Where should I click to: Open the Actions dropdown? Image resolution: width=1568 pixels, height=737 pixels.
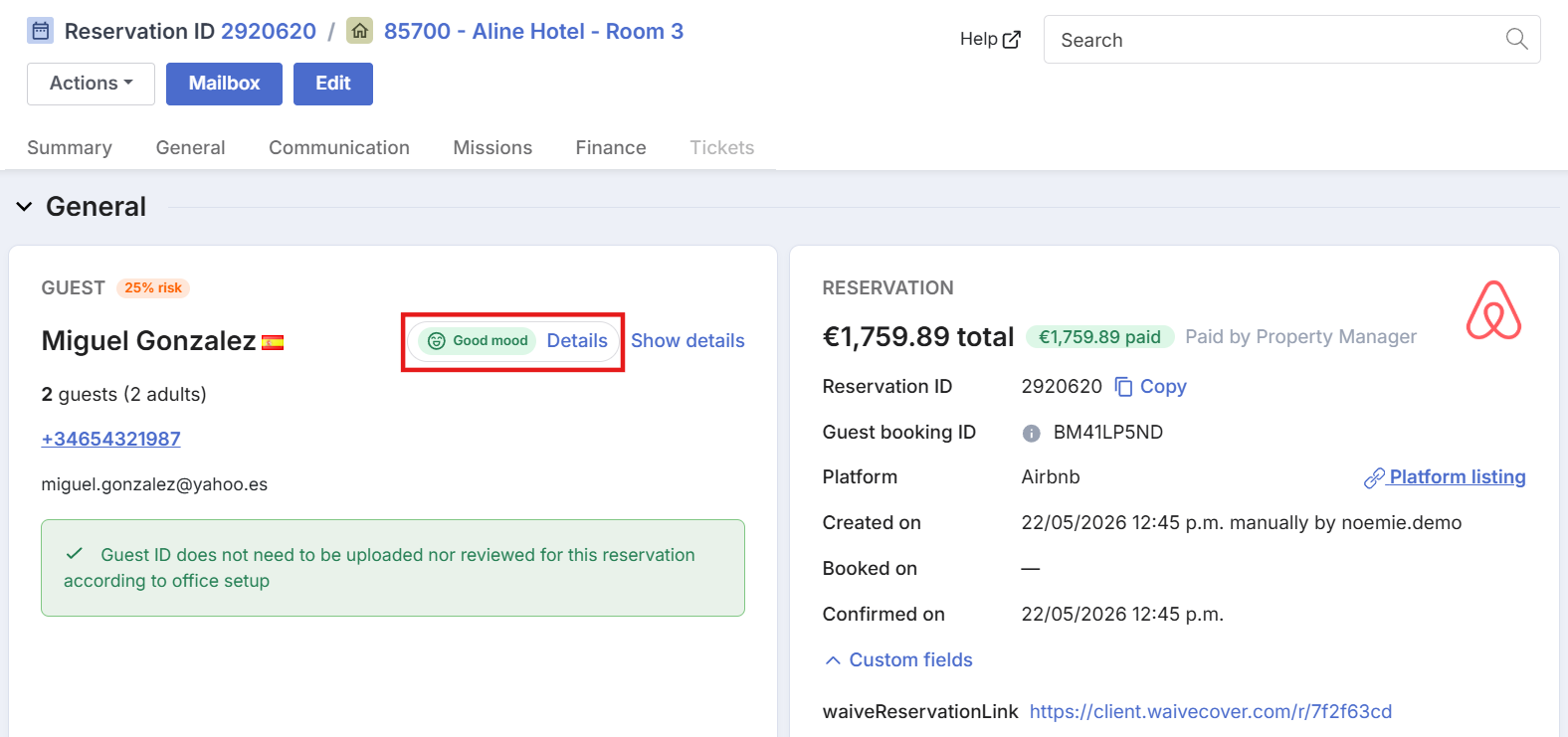(x=91, y=84)
